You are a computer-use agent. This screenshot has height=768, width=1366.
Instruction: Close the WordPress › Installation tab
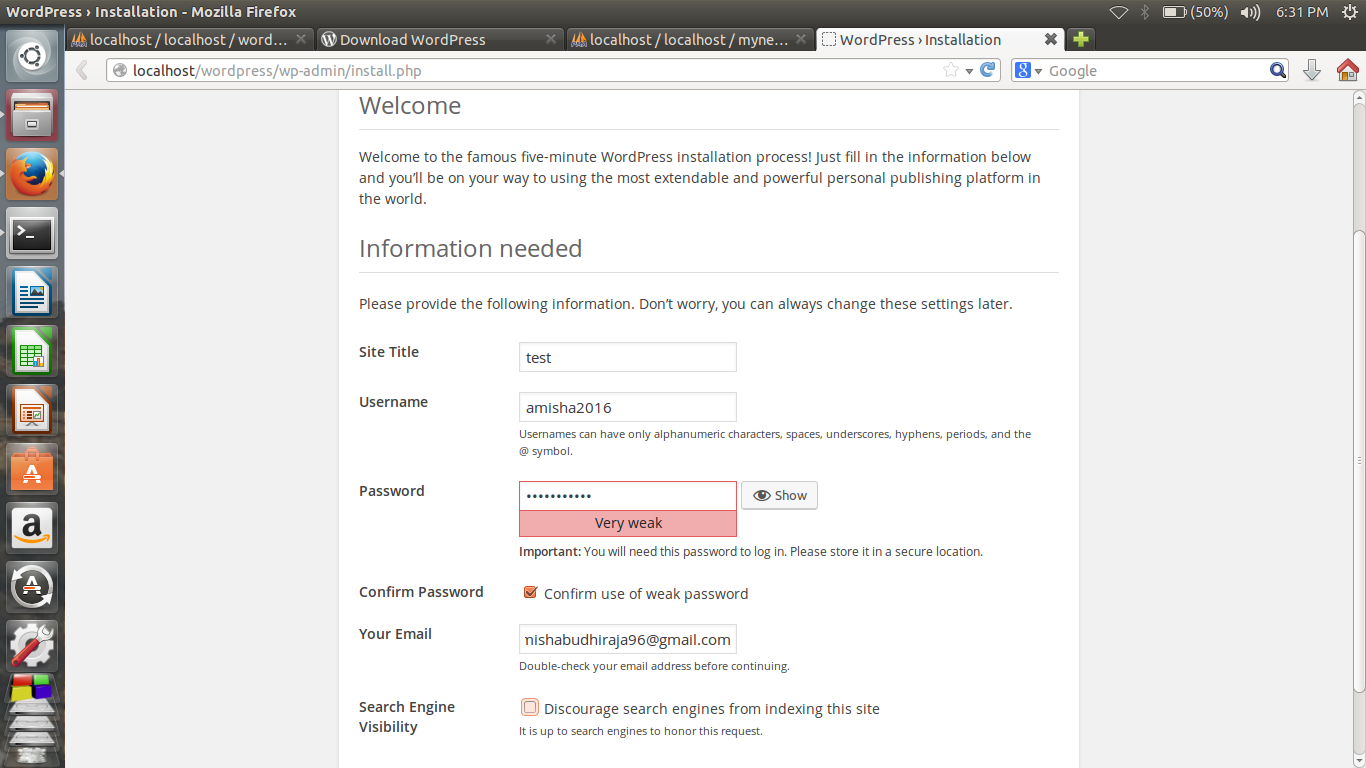(x=1051, y=39)
